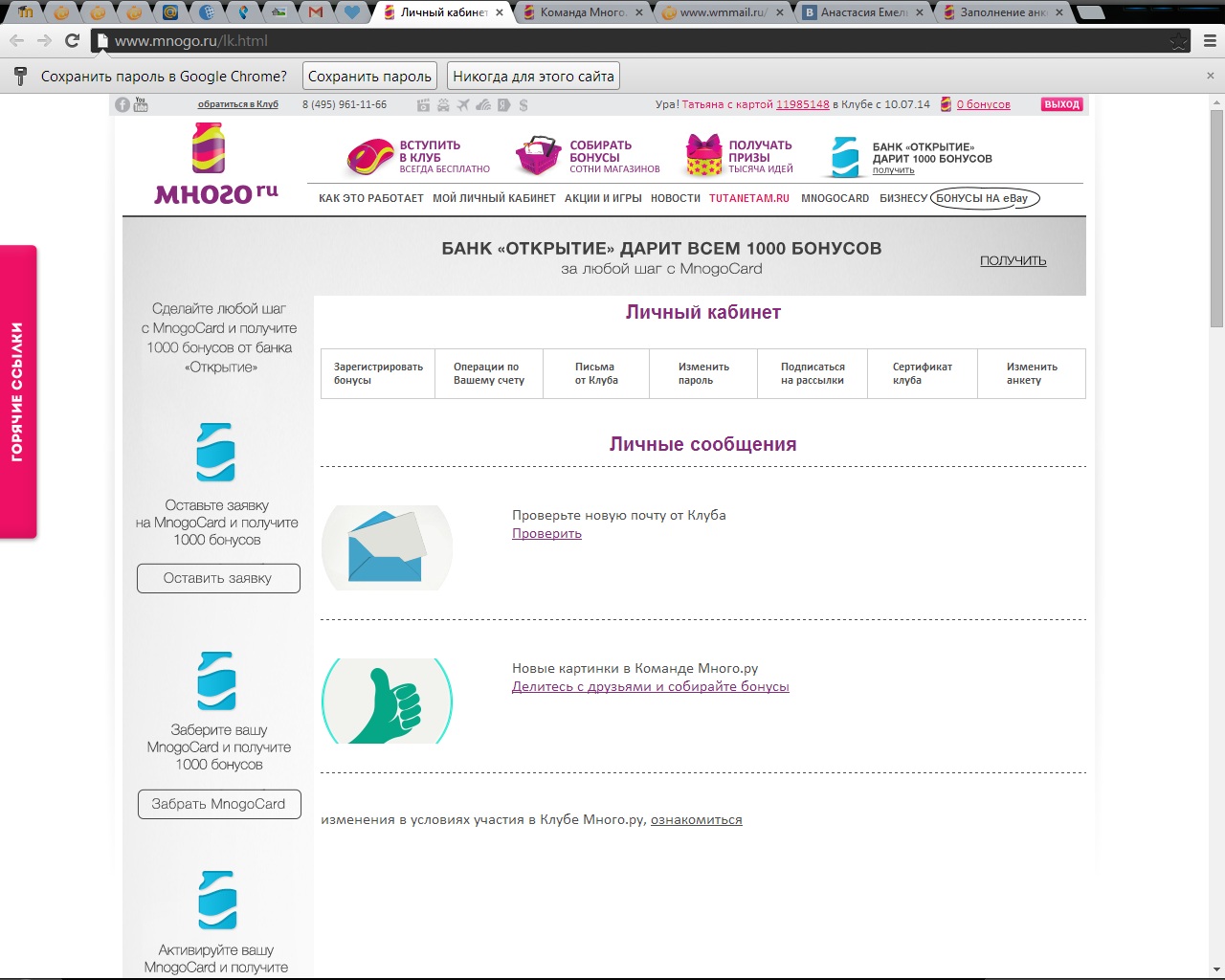This screenshot has height=980, width=1225.
Task: Click the airplane icon
Action: pos(463,104)
